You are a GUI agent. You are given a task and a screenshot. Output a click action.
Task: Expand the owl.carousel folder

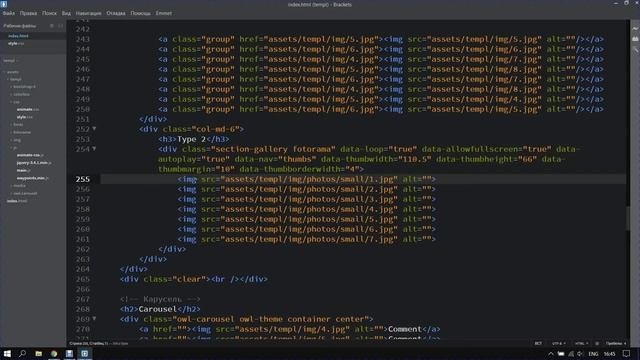(x=25, y=193)
